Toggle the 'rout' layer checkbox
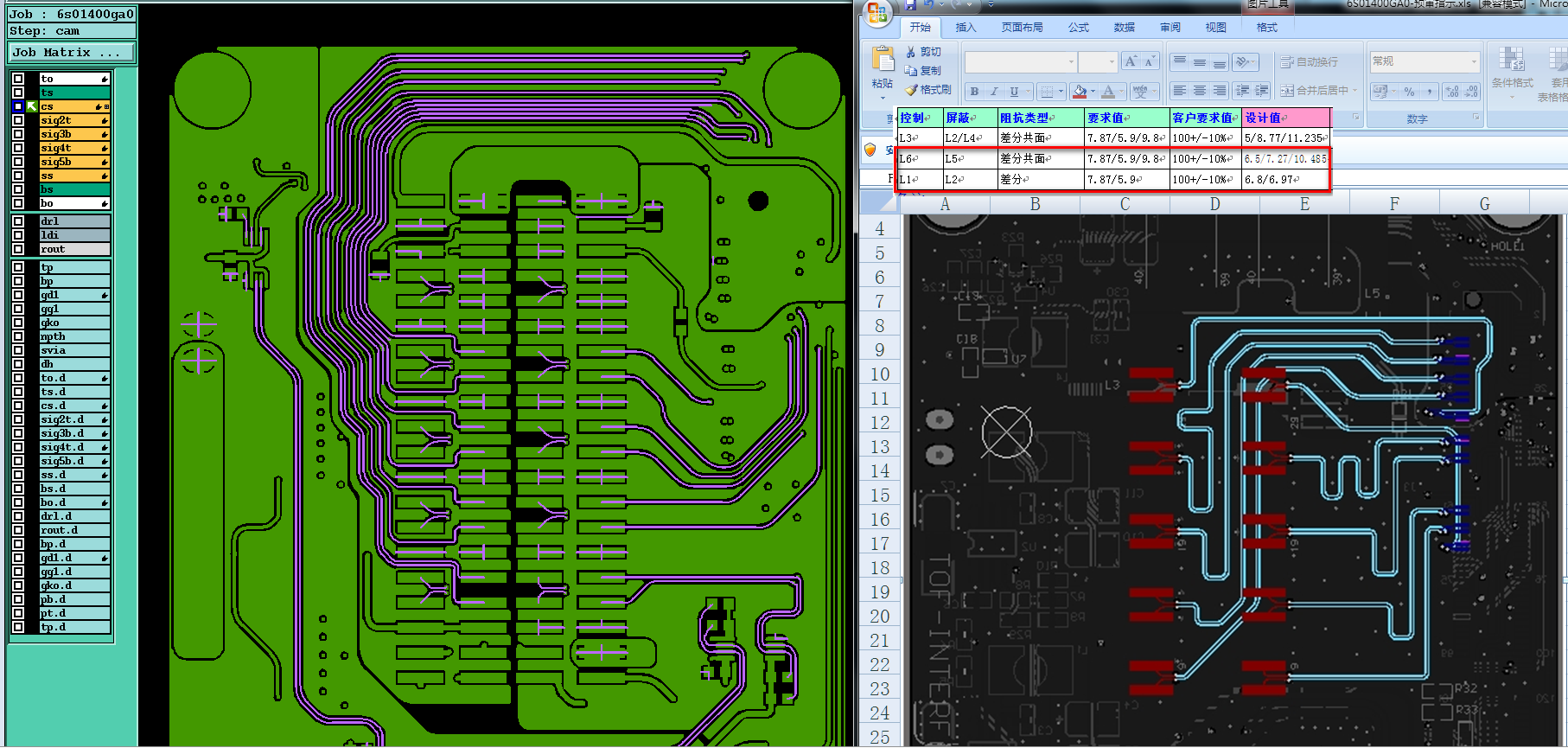1568x748 pixels. pos(18,249)
